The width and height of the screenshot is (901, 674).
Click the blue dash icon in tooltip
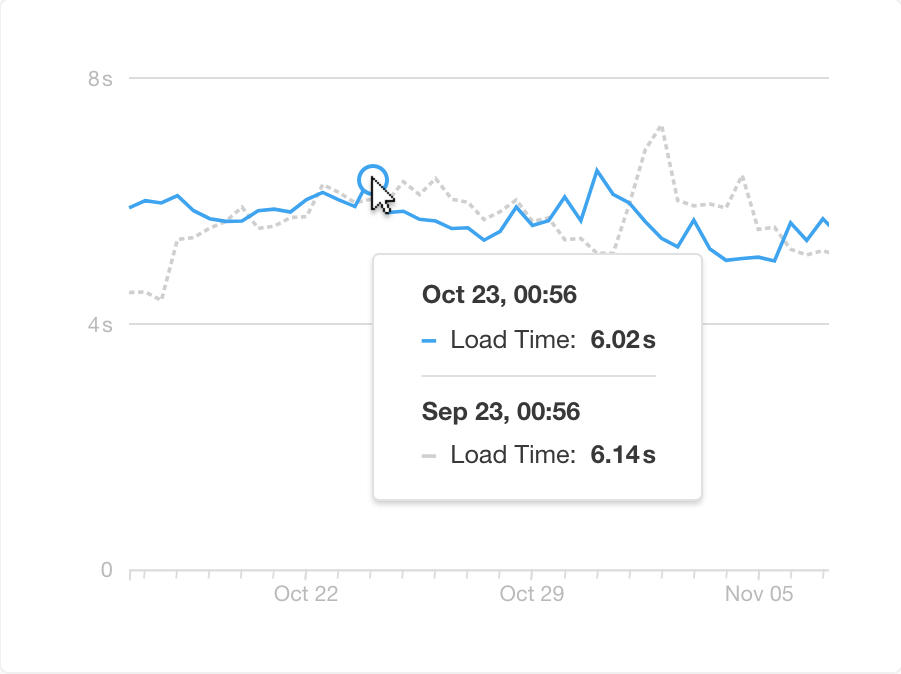429,341
